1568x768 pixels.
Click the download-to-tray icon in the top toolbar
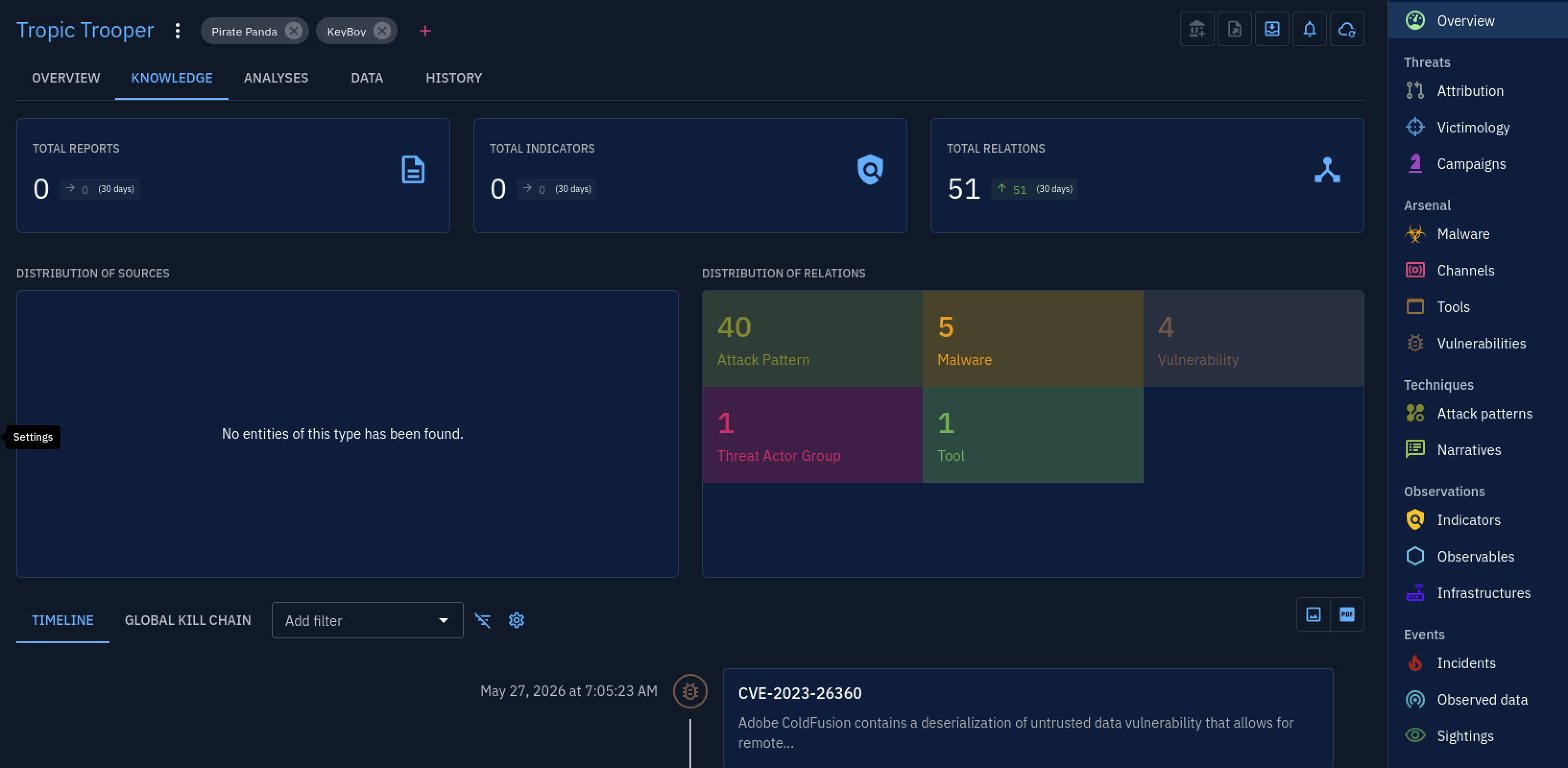1272,29
